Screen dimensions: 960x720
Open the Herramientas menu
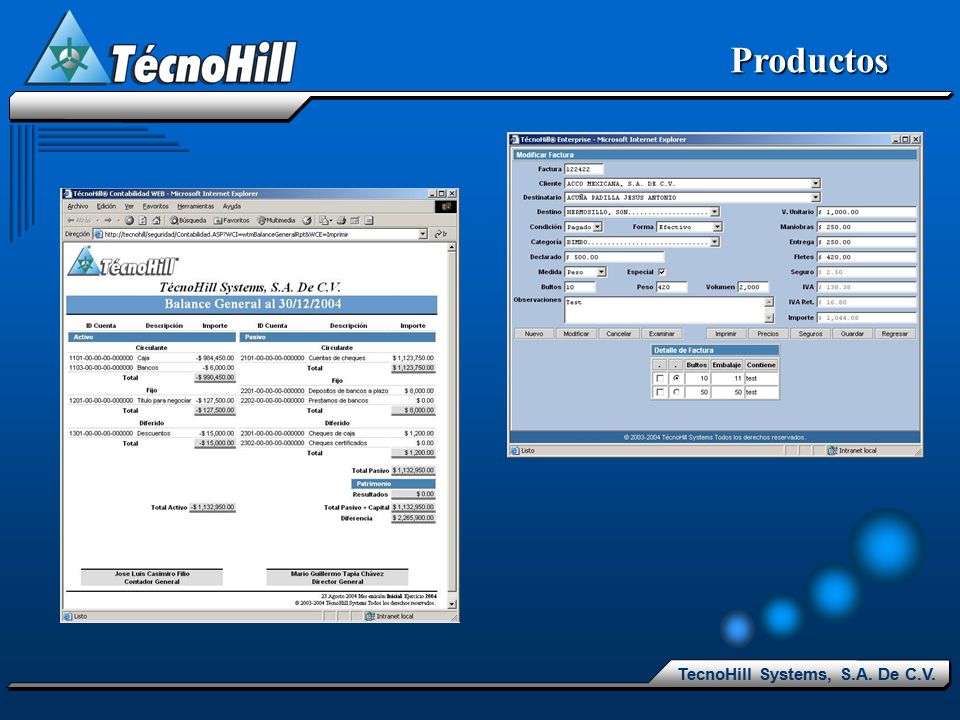196,206
